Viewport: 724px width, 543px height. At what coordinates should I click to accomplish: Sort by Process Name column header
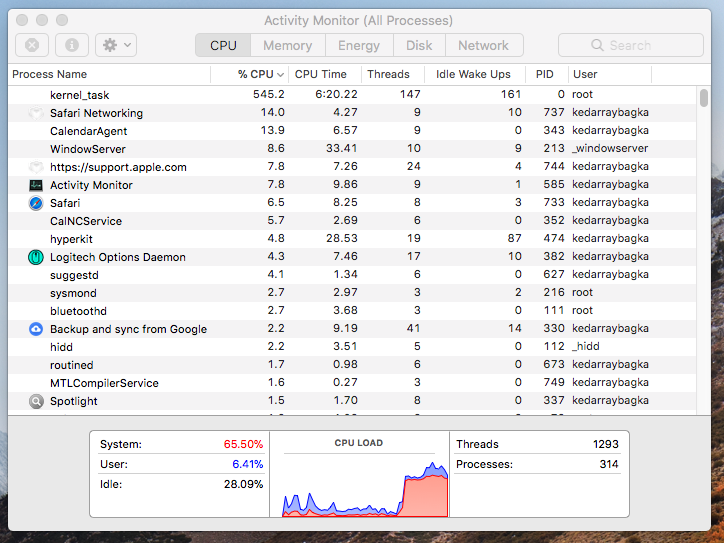[x=109, y=74]
